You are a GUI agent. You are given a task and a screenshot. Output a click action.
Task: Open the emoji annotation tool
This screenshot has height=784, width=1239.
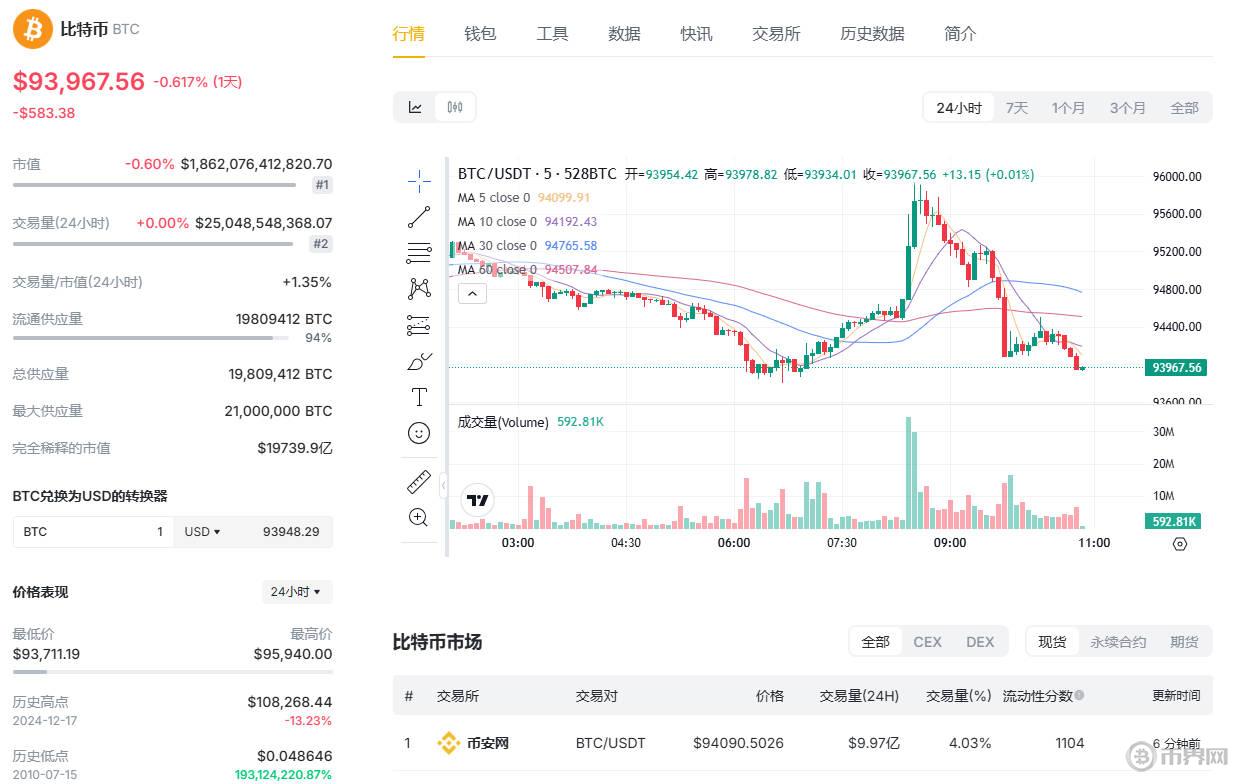pos(418,433)
